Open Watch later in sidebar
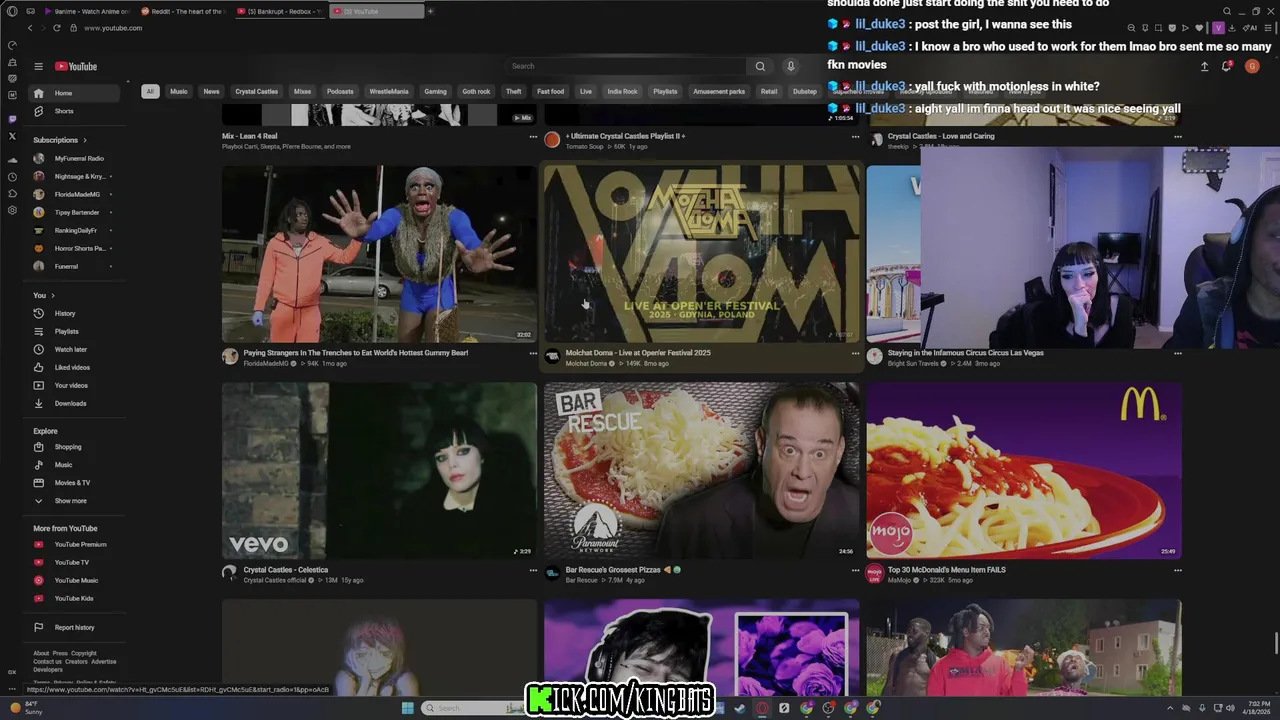 75,349
